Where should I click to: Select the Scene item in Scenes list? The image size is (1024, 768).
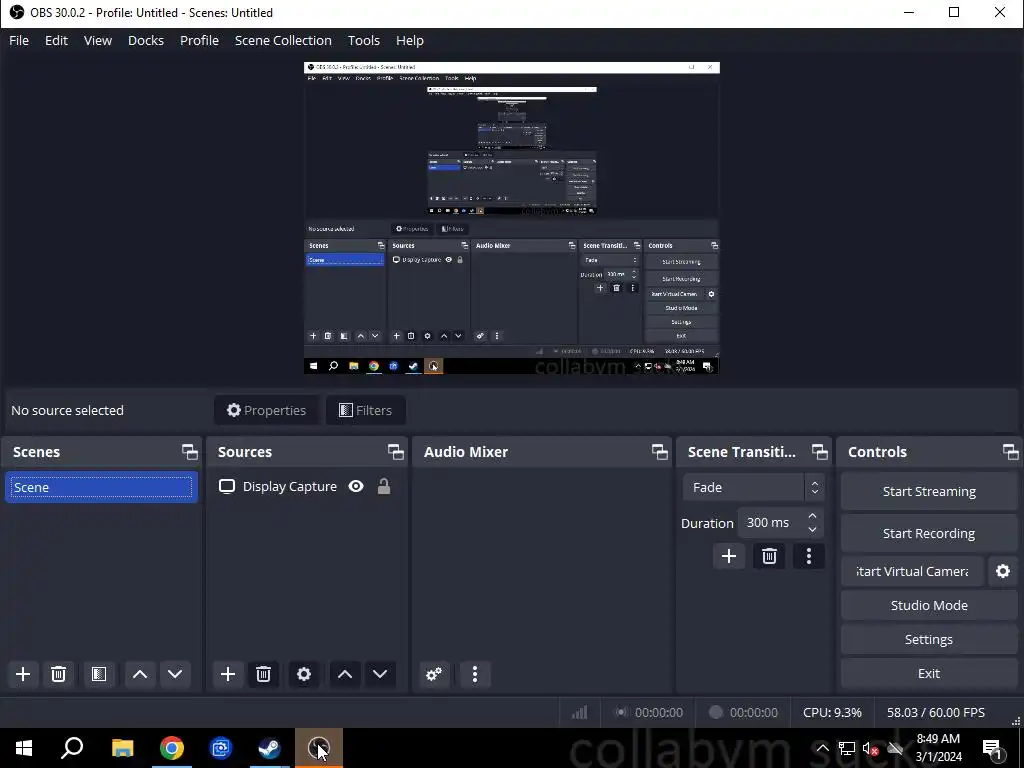tap(101, 487)
